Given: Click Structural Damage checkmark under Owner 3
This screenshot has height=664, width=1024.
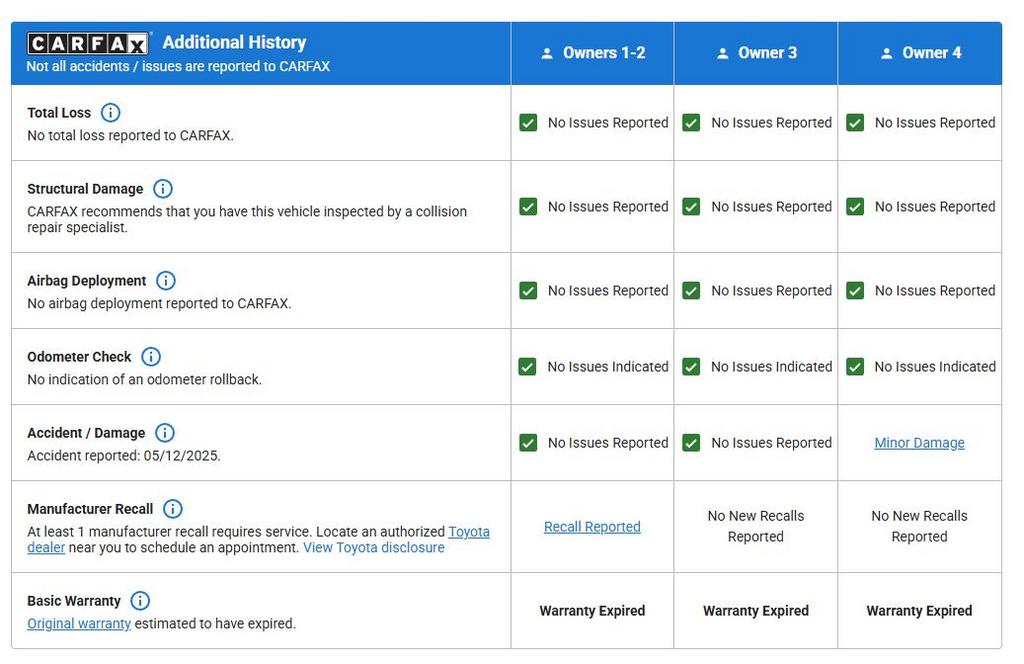Looking at the screenshot, I should tap(691, 207).
